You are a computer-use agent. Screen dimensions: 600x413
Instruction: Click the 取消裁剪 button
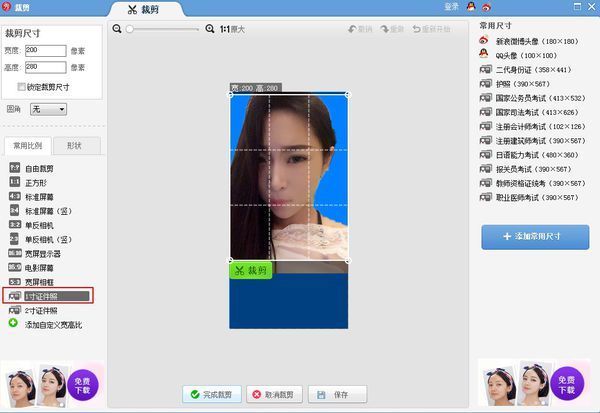pyautogui.click(x=273, y=395)
